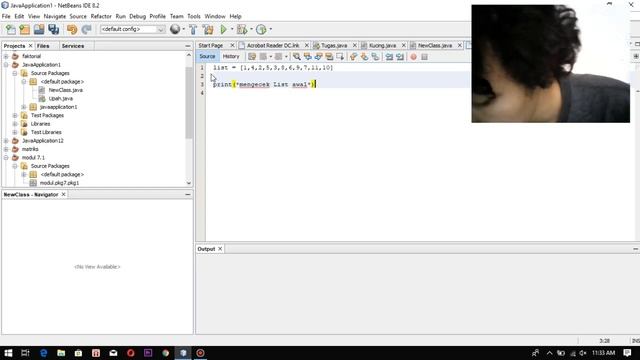The width and height of the screenshot is (640, 360).
Task: Toggle Highlight Search icon in editor toolbar
Action: 329,57
